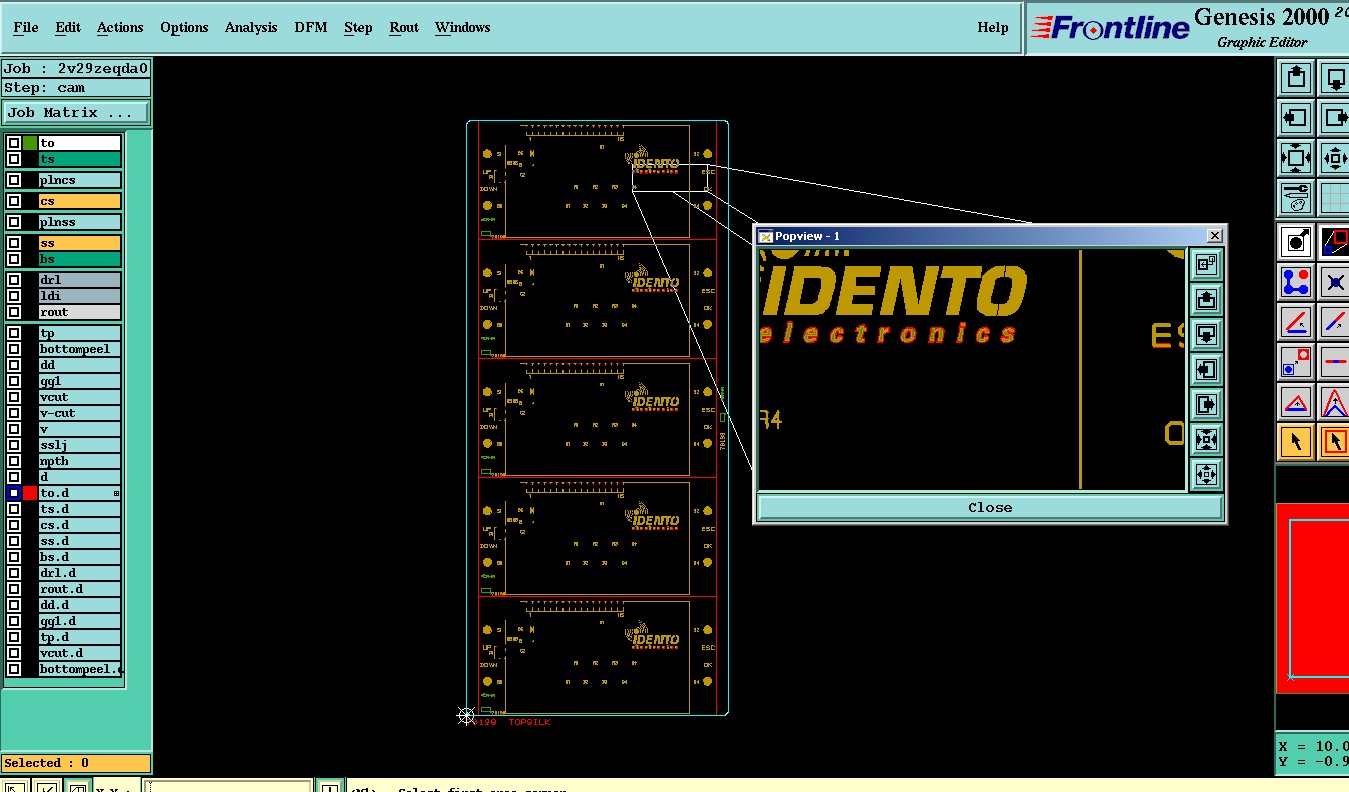Viewport: 1349px width, 792px height.
Task: Toggle display checkbox for layer 'cs'
Action: 14,201
